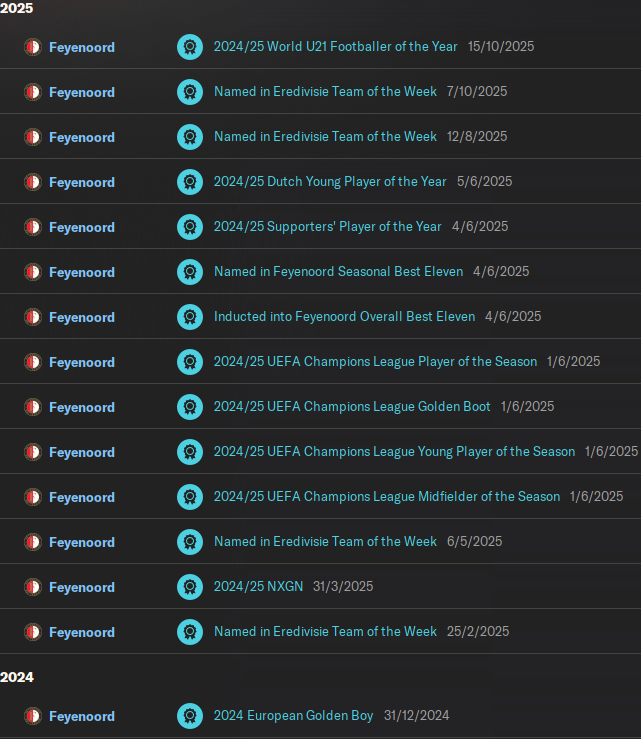This screenshot has height=739, width=641.
Task: Open Named in Feyenoord Seasonal Best Eleven
Action: [x=338, y=271]
